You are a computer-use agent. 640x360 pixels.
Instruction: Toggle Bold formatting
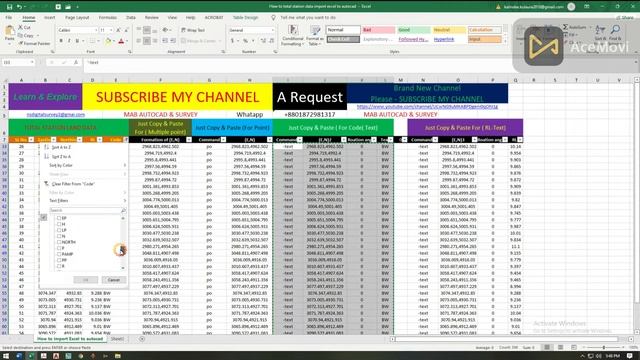tap(61, 41)
